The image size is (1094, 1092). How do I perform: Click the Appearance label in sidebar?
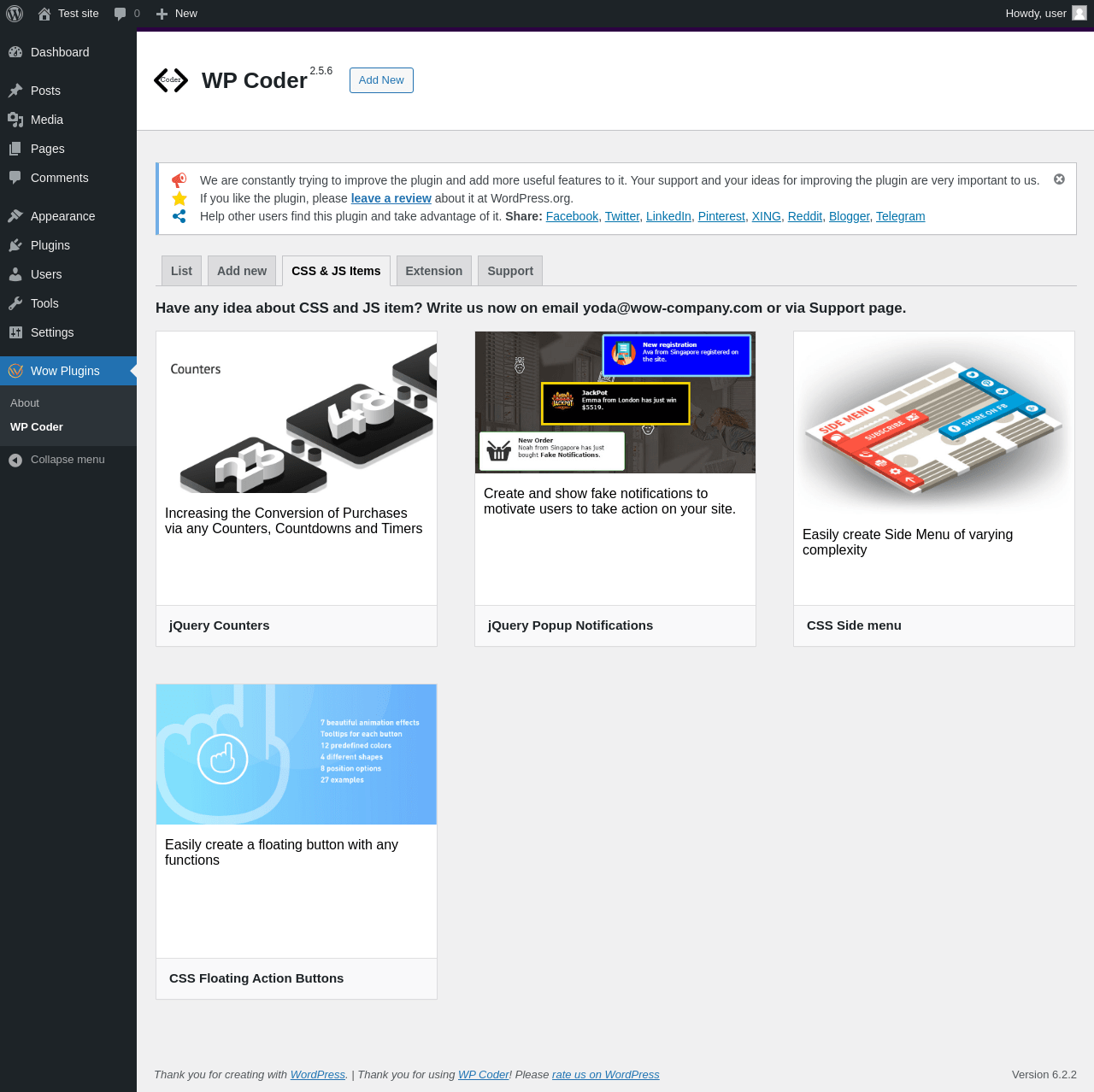click(x=62, y=216)
